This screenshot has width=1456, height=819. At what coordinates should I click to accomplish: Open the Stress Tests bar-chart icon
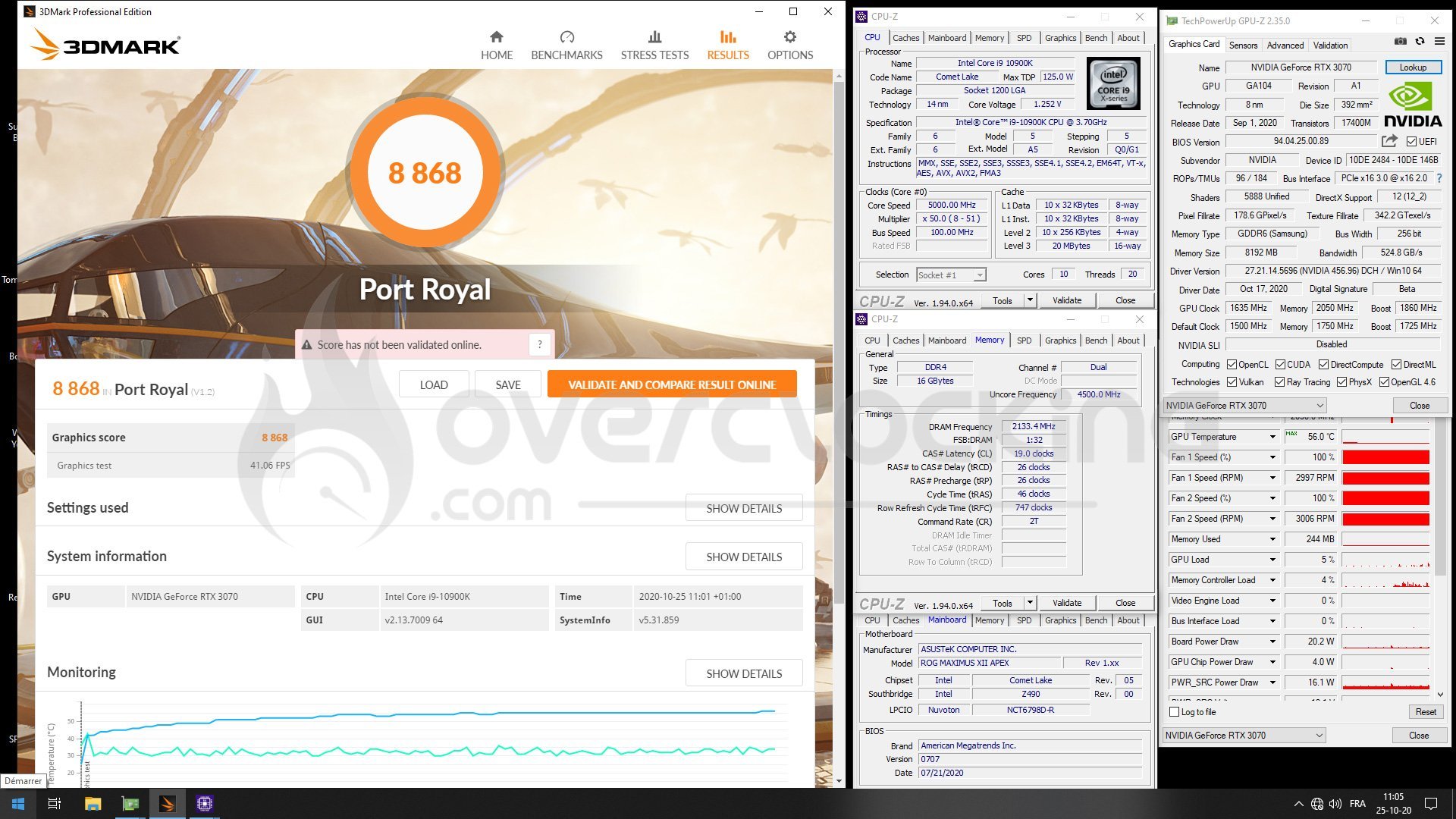(x=654, y=37)
